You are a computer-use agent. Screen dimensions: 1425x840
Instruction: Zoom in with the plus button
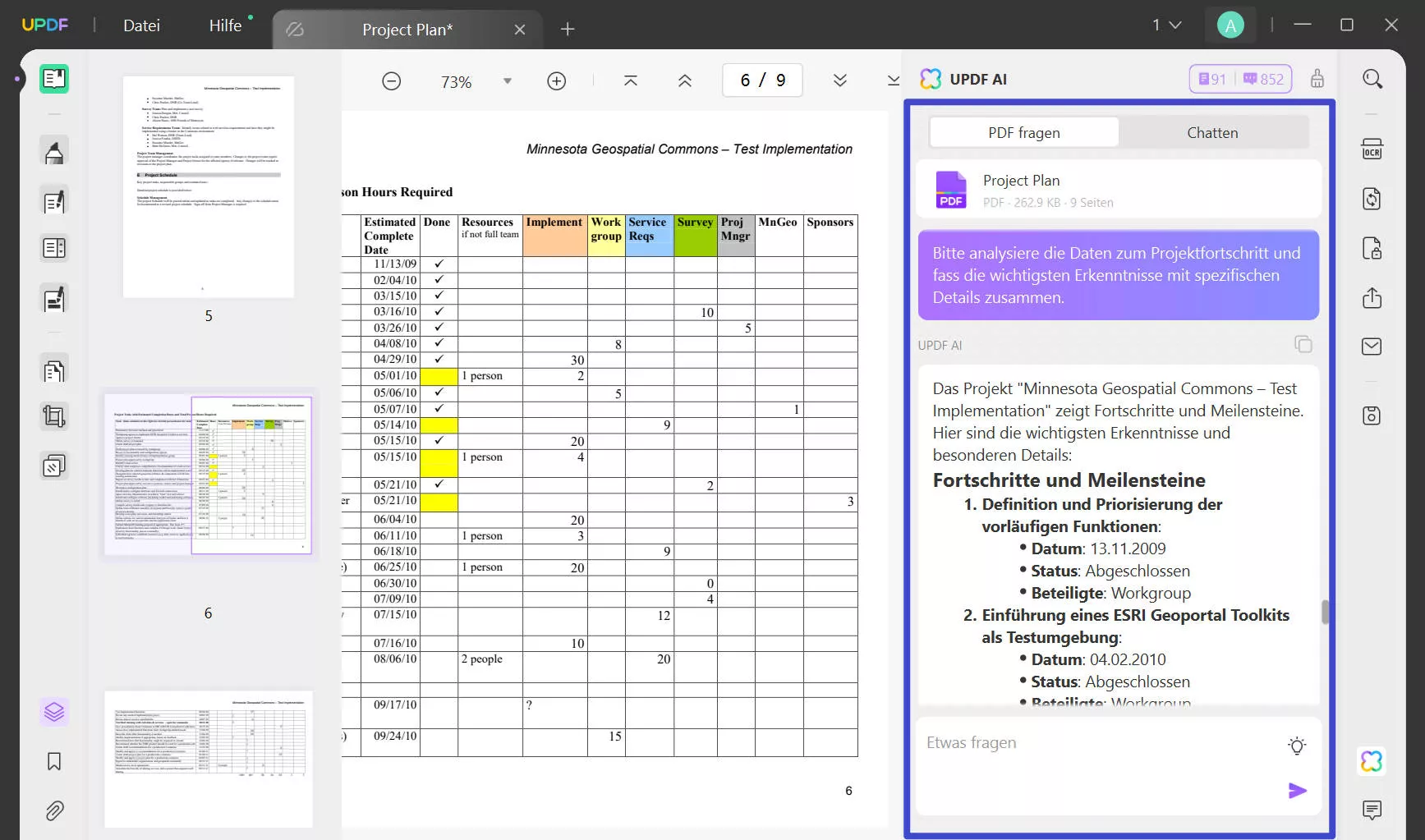point(557,81)
